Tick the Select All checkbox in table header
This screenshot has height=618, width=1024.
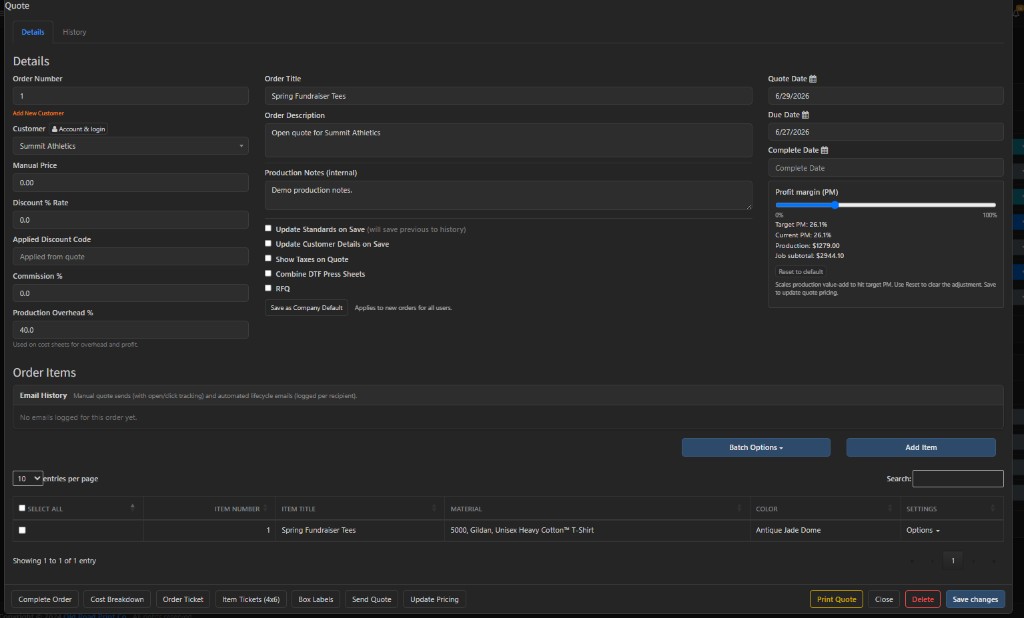[22, 508]
